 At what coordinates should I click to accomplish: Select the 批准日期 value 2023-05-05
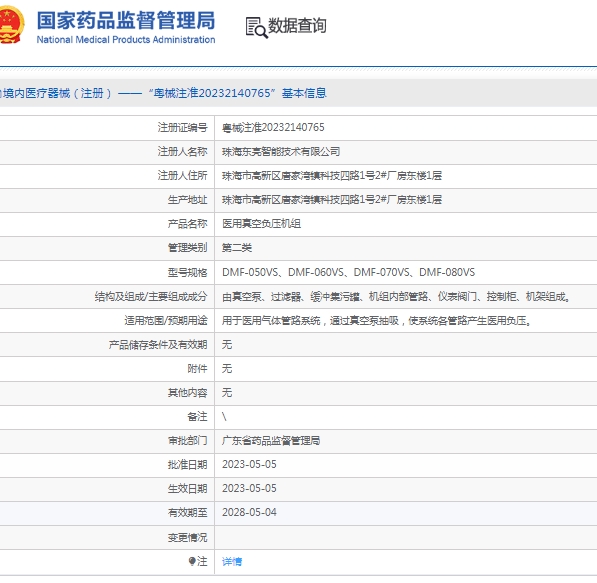[249, 465]
